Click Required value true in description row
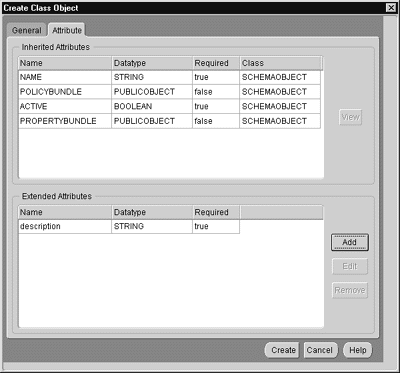This screenshot has height=373, width=400. [216, 226]
